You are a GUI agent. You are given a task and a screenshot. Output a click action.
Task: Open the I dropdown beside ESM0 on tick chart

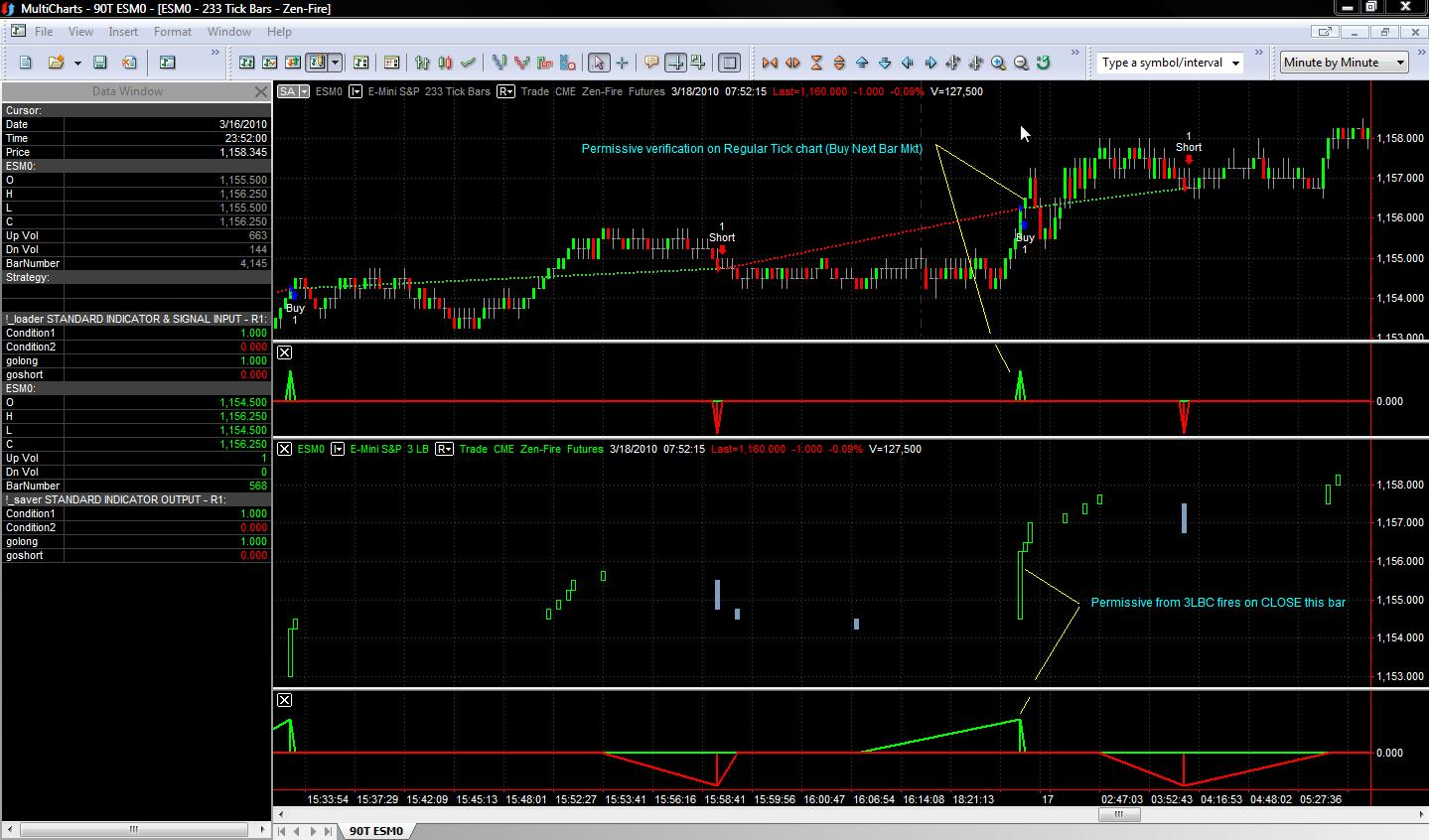point(356,91)
